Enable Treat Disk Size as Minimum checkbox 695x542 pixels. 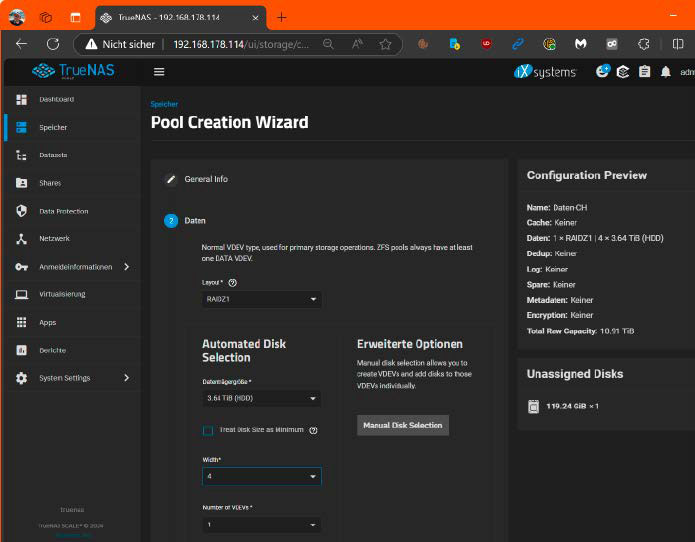click(208, 430)
